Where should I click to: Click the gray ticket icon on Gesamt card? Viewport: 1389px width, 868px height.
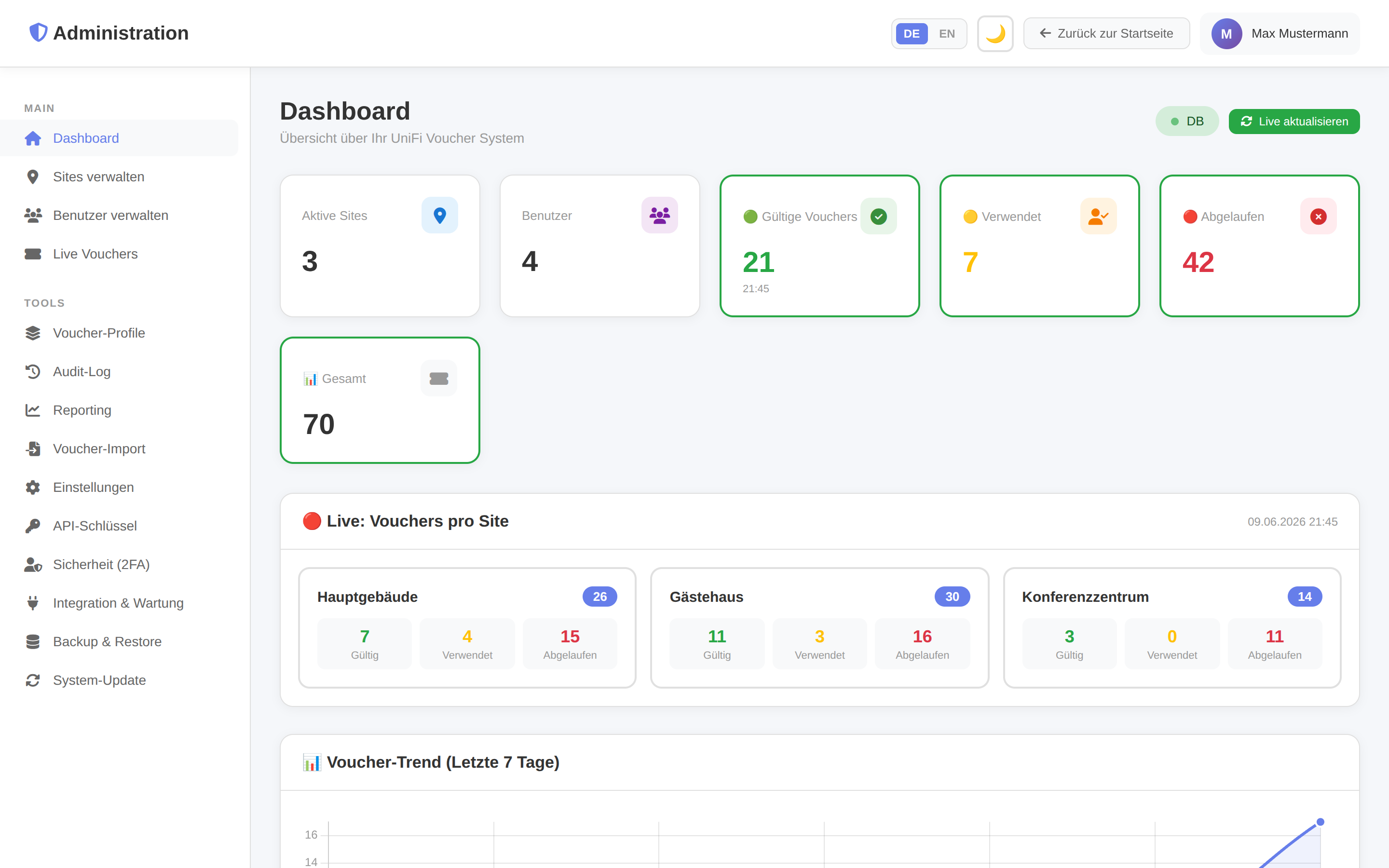[439, 379]
